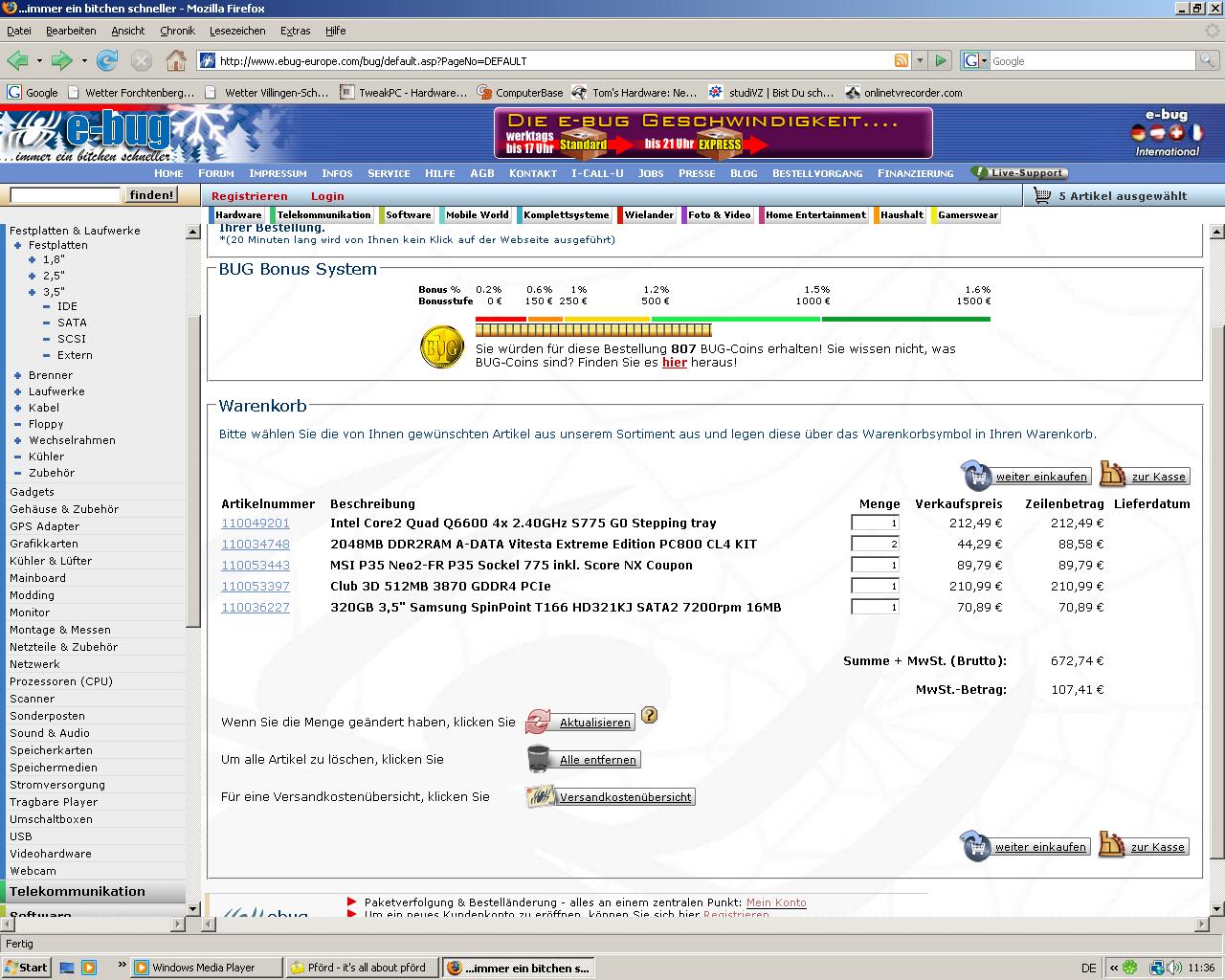This screenshot has height=980, width=1225.
Task: Click the upper zur Kasse register icon
Action: [1113, 474]
